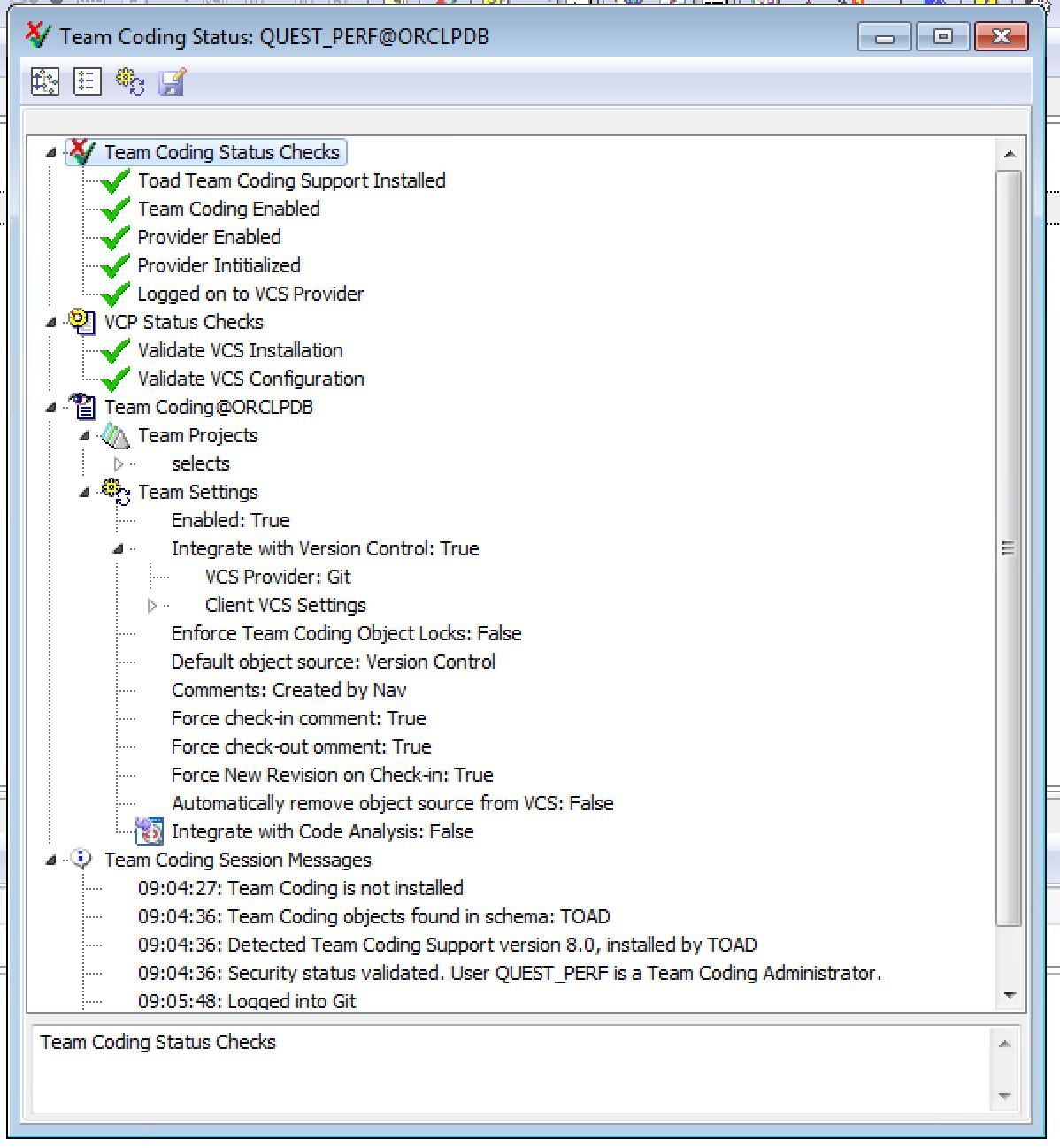The image size is (1060, 1148).
Task: Click the description pane text 'Team Coding Status Checks'
Action: 158,1042
